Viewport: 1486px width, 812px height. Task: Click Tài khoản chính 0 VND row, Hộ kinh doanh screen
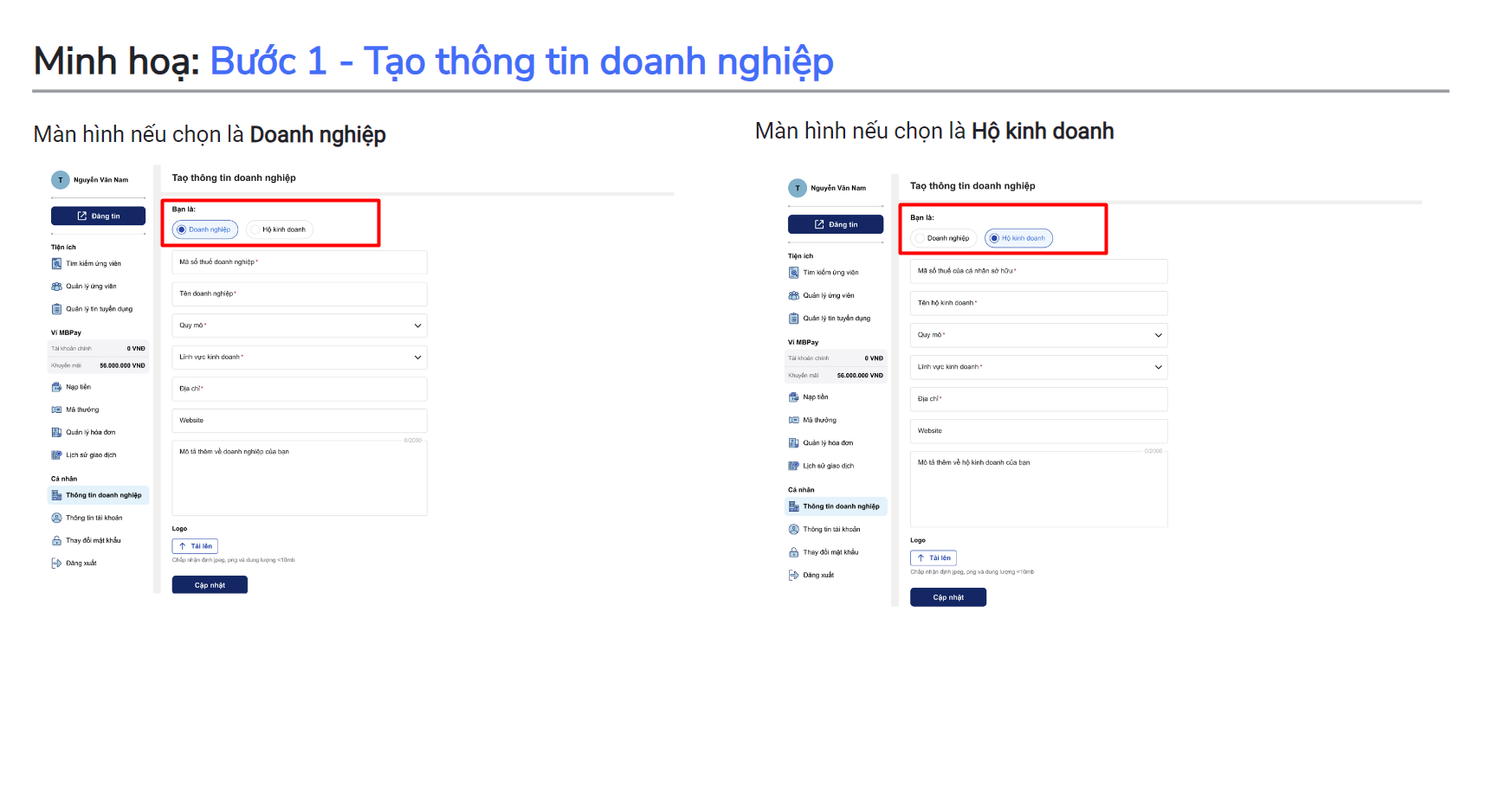(x=836, y=358)
